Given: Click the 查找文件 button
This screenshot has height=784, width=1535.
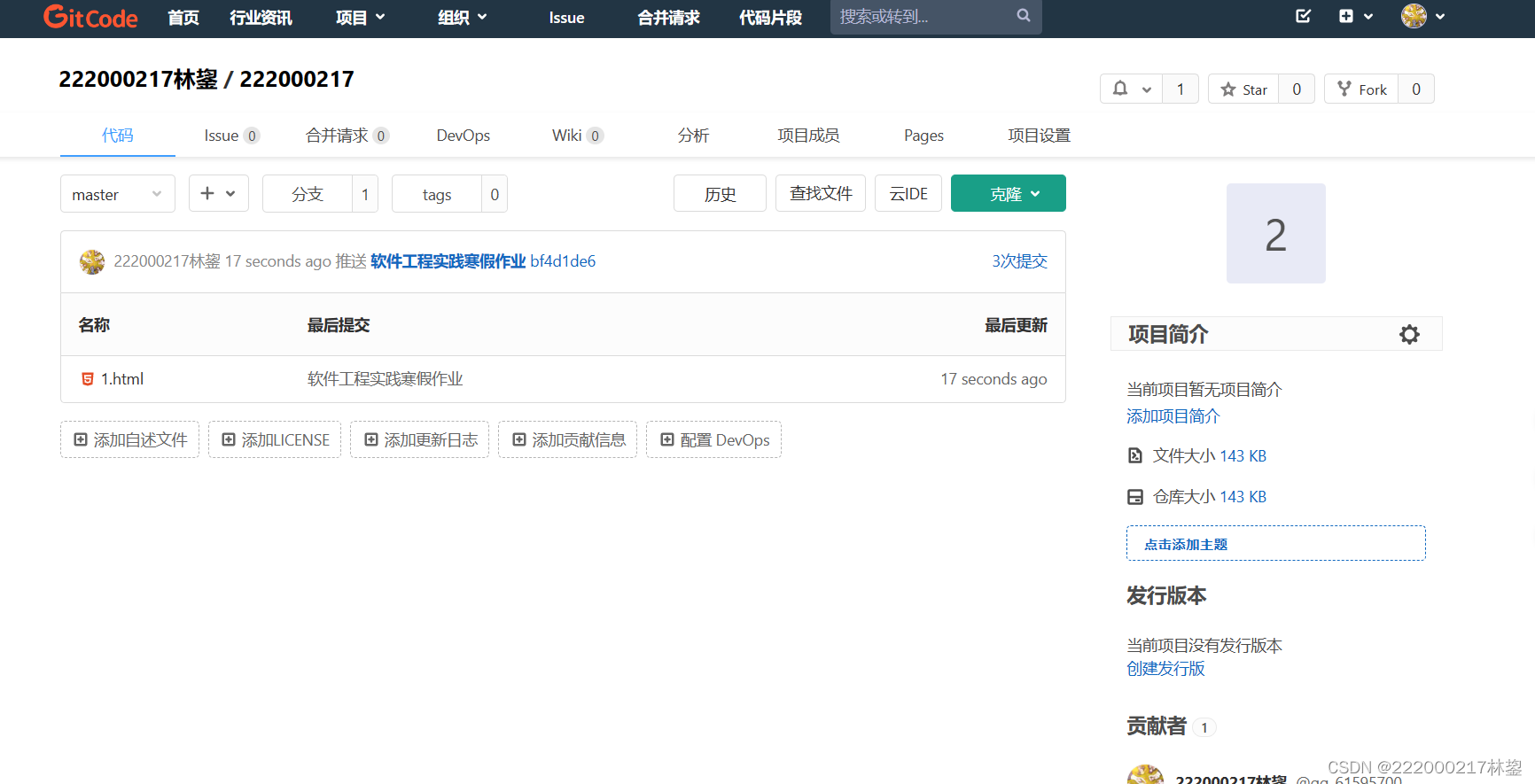Looking at the screenshot, I should tap(821, 193).
